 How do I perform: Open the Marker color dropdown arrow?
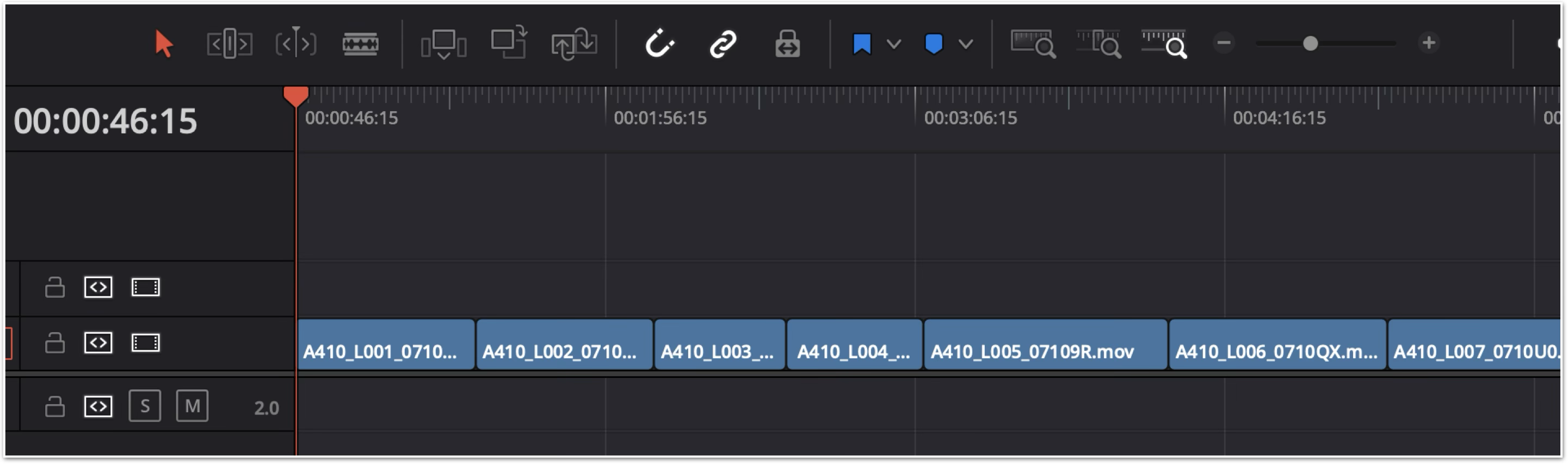tap(965, 44)
